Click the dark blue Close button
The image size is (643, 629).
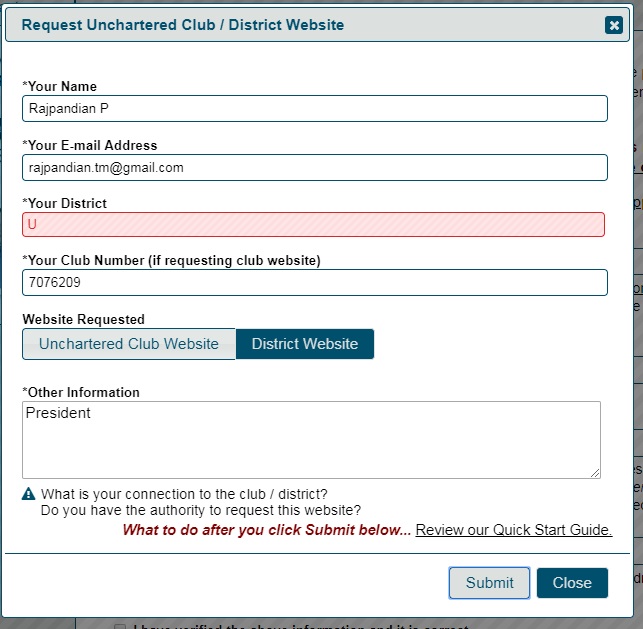572,583
